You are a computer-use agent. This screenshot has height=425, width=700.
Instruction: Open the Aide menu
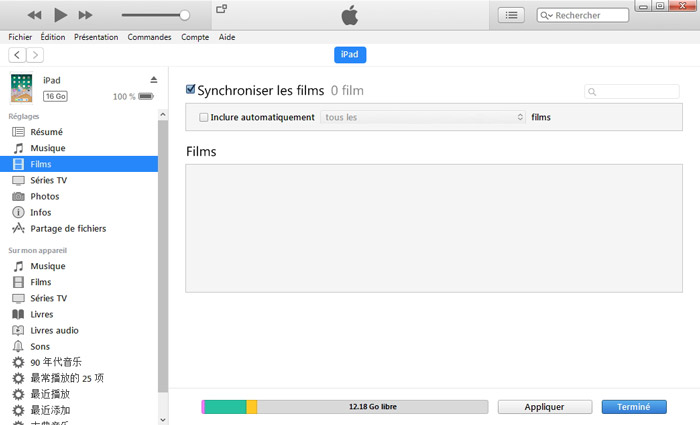coord(227,37)
